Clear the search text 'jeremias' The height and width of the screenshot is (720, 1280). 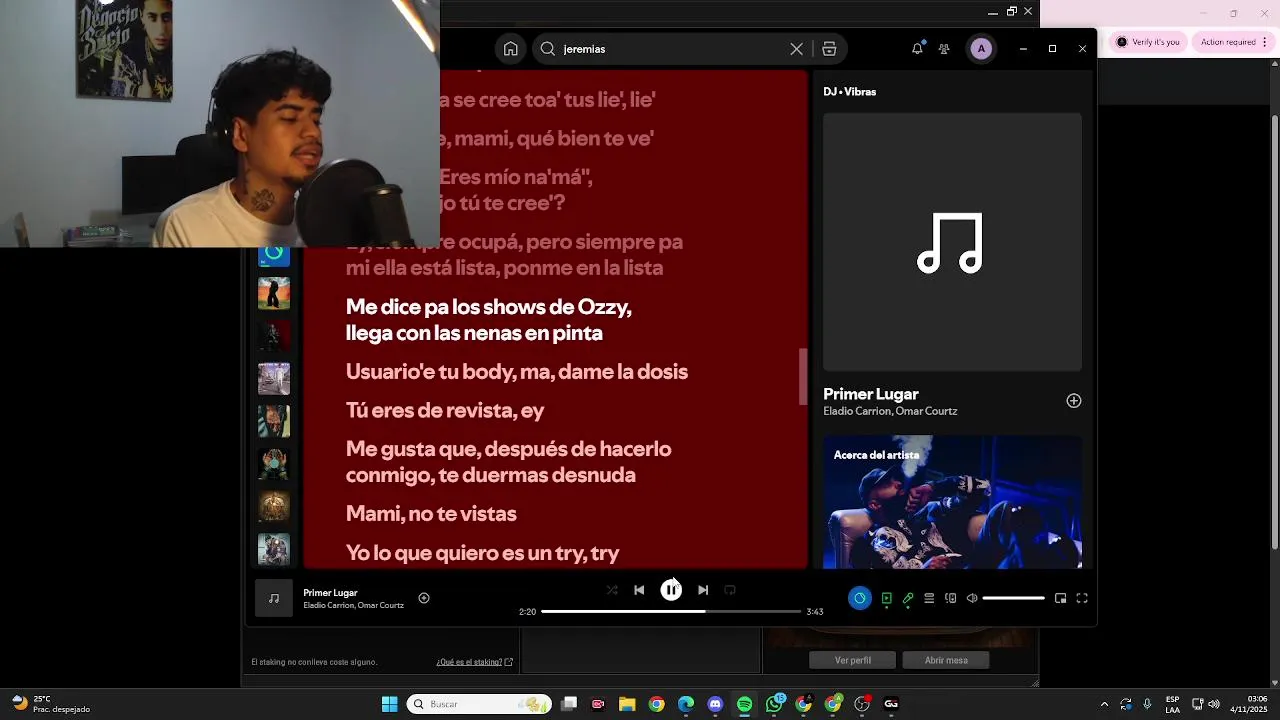click(796, 49)
